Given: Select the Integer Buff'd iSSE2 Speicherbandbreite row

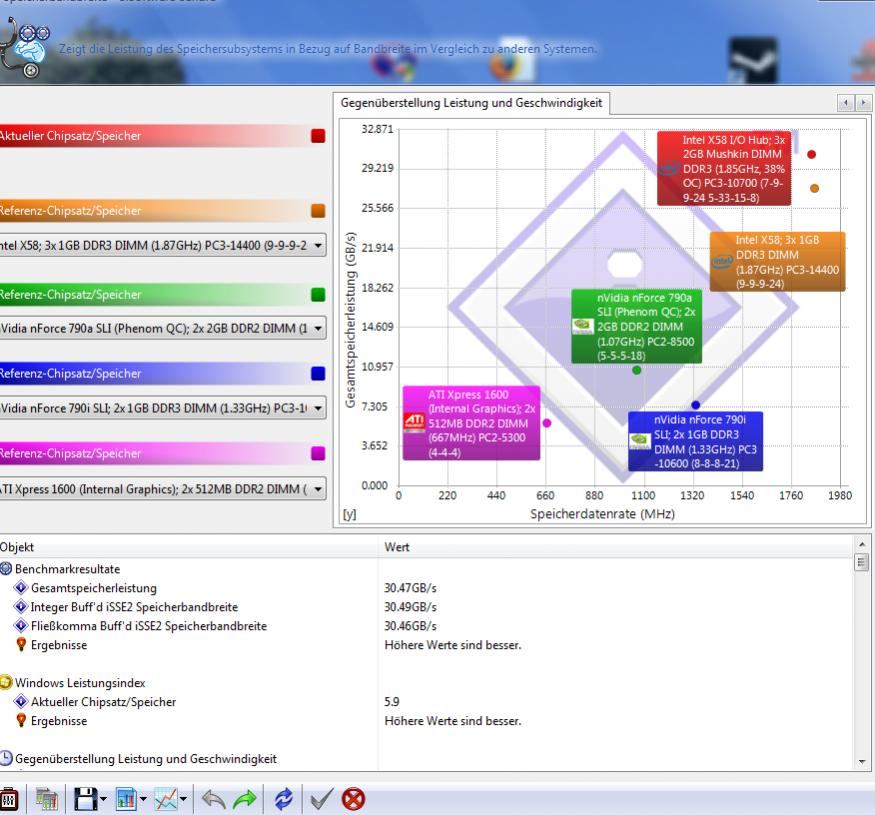Looking at the screenshot, I should [426, 607].
